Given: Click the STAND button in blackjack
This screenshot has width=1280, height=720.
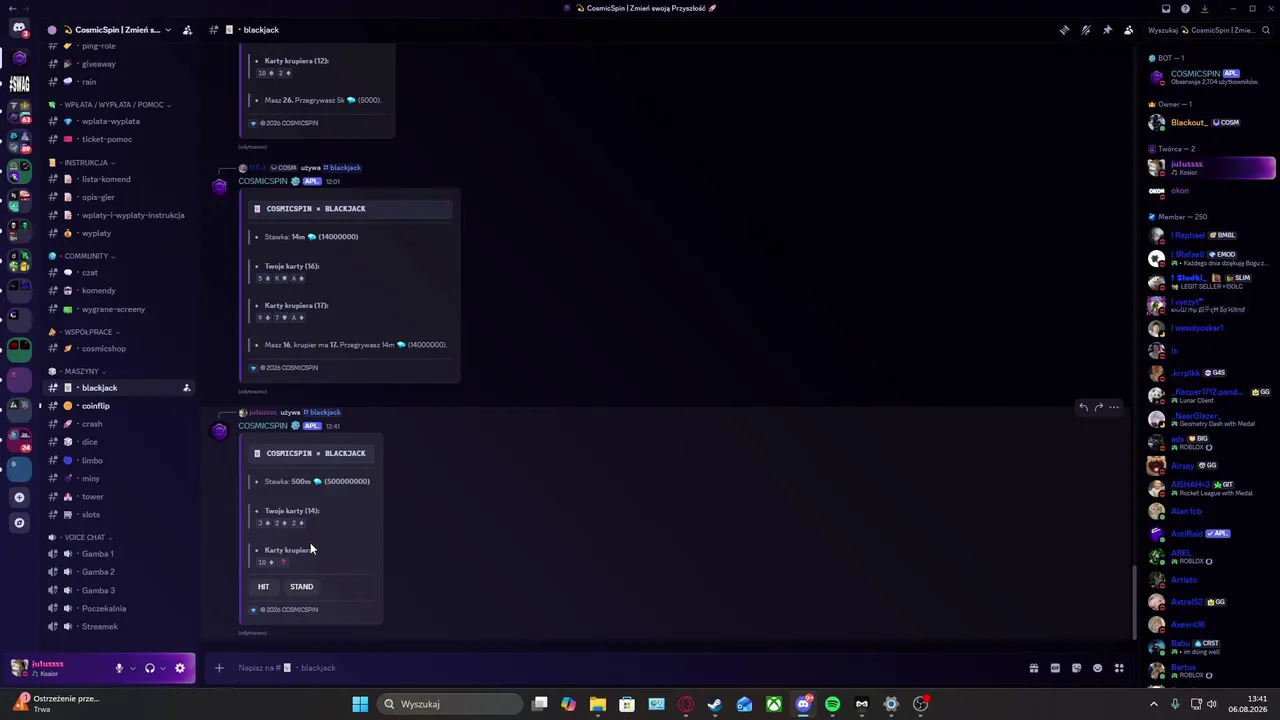Looking at the screenshot, I should 301,587.
